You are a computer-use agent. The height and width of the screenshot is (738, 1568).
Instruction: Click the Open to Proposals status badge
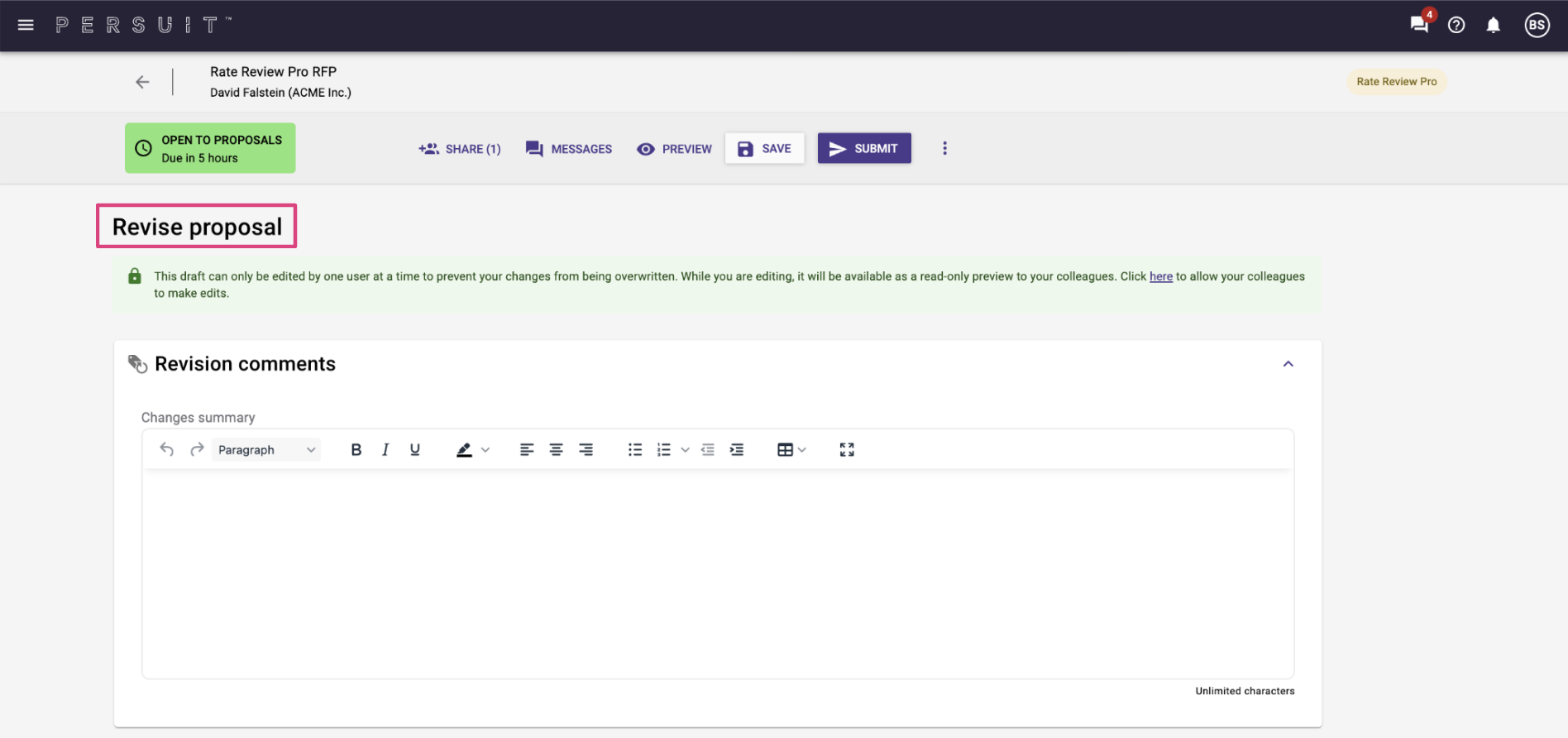pos(210,148)
